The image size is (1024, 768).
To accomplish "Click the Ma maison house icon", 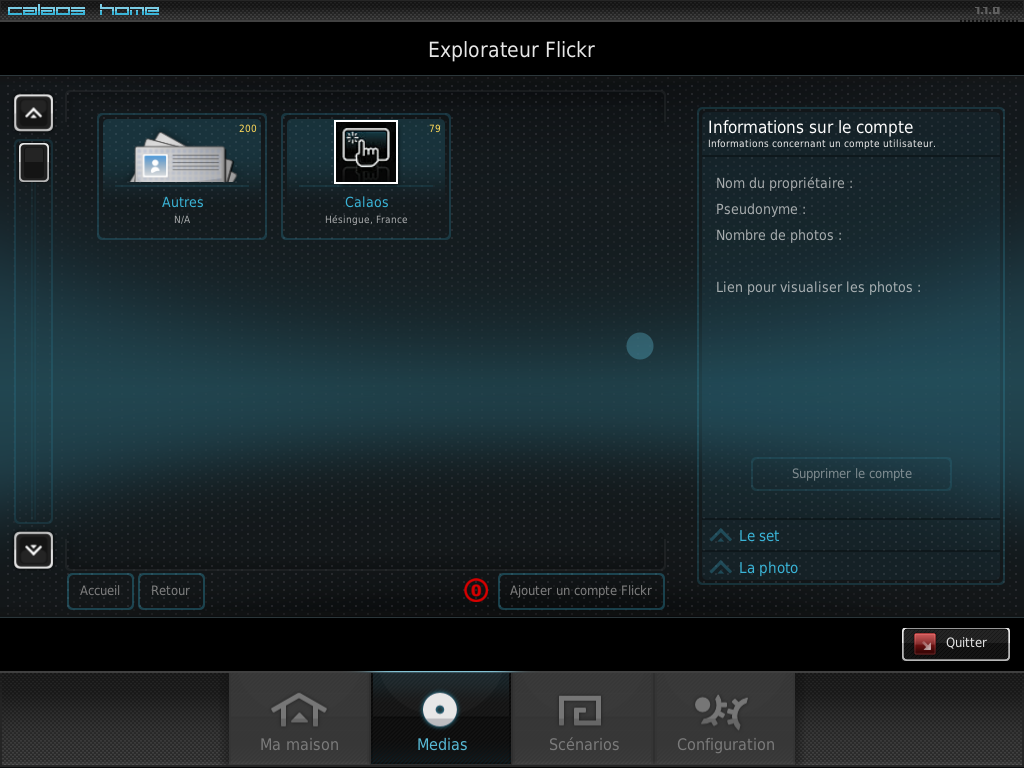I will pyautogui.click(x=299, y=710).
